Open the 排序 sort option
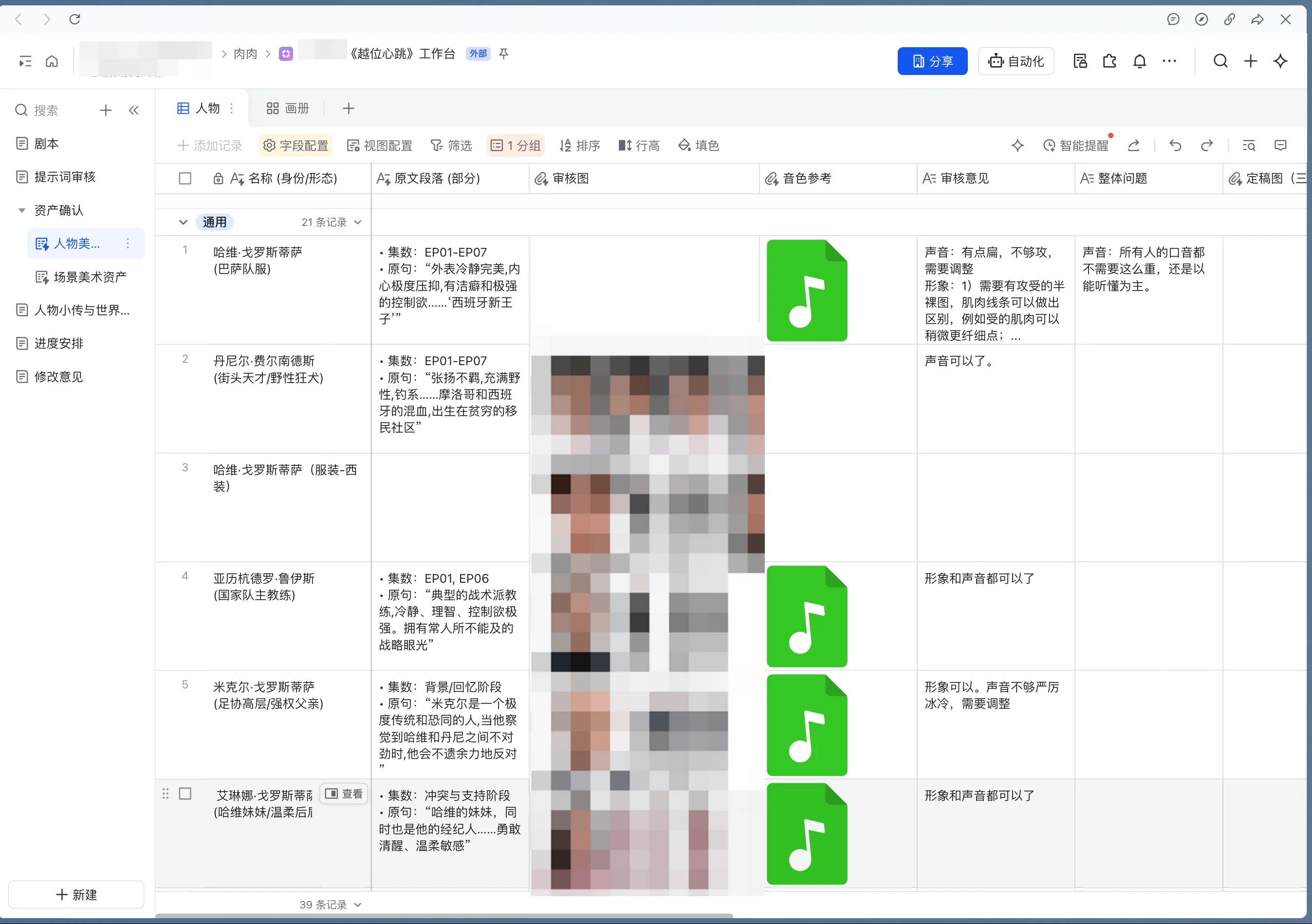Viewport: 1312px width, 924px height. pyautogui.click(x=580, y=146)
